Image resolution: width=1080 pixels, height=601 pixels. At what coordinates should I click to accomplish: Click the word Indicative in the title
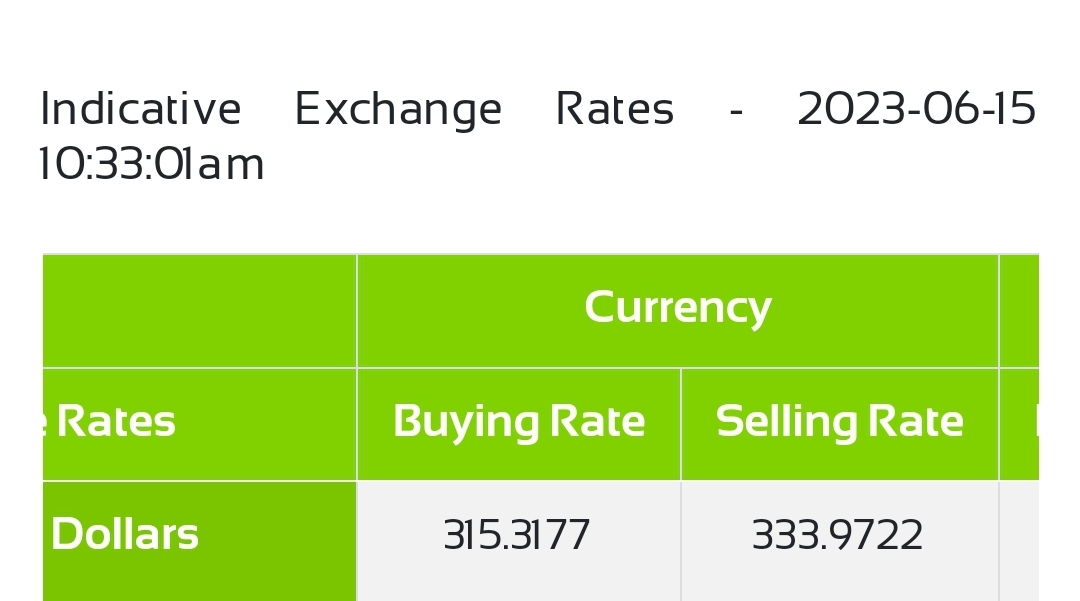pos(141,109)
